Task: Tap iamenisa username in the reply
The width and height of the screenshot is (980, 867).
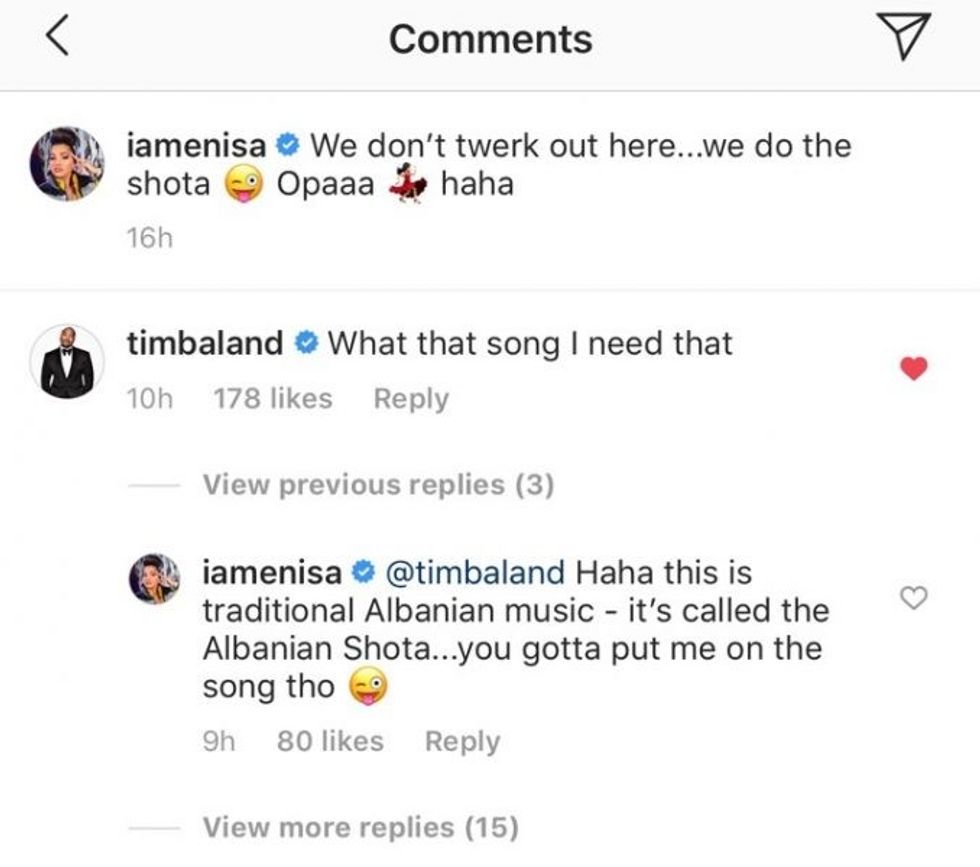Action: coord(272,573)
